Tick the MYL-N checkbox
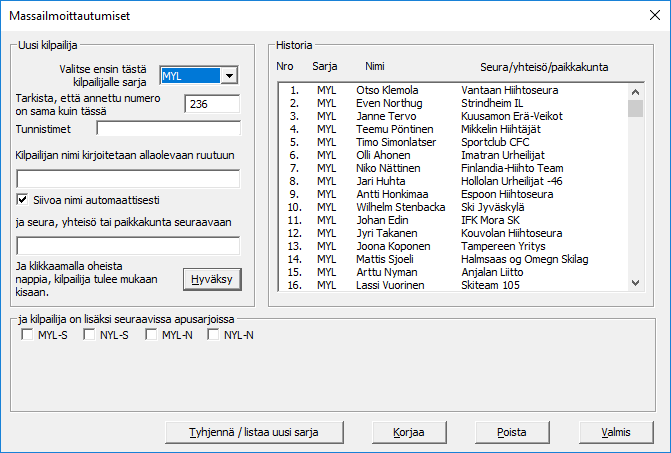Screen dimensions: 671x453 [x=151, y=335]
